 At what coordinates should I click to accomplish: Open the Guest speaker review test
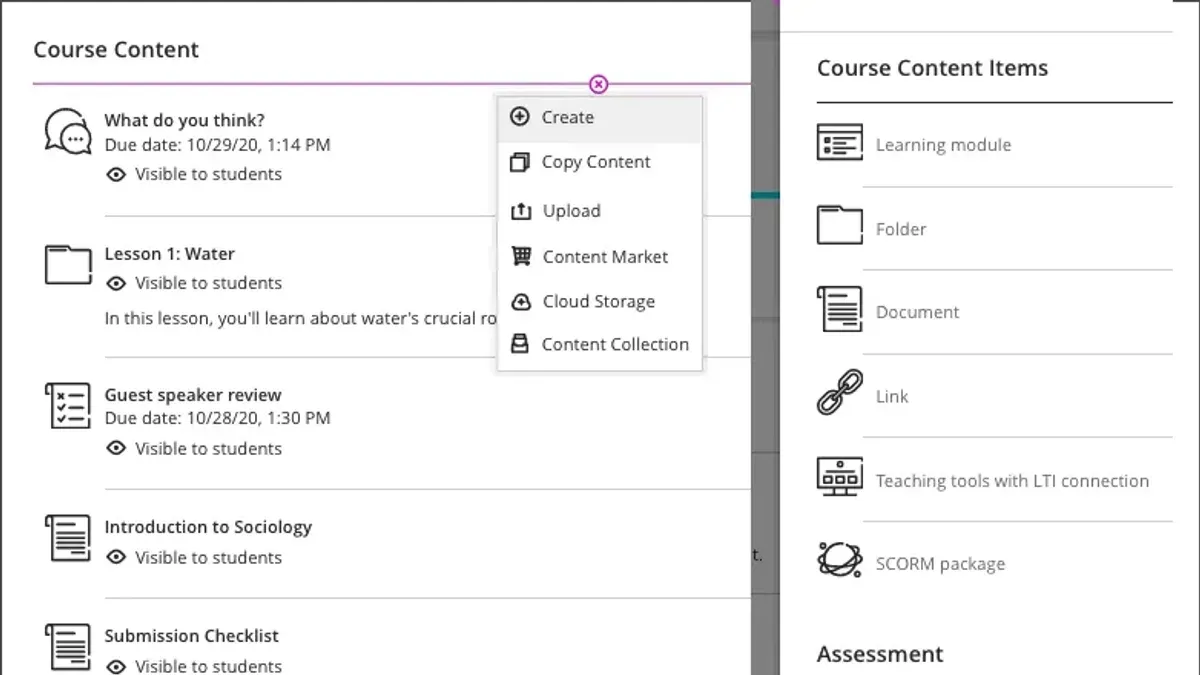coord(193,395)
